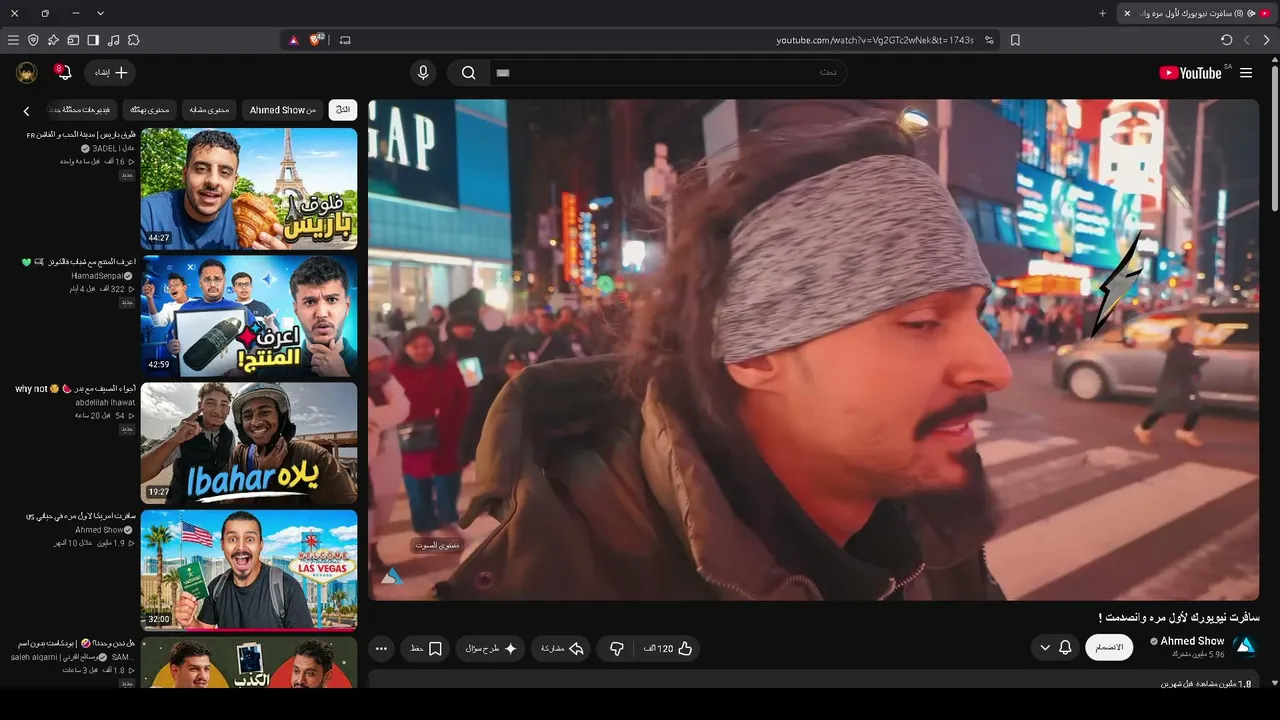Open the اعرف المنتج video thumbnail
1280x720 pixels.
point(249,316)
